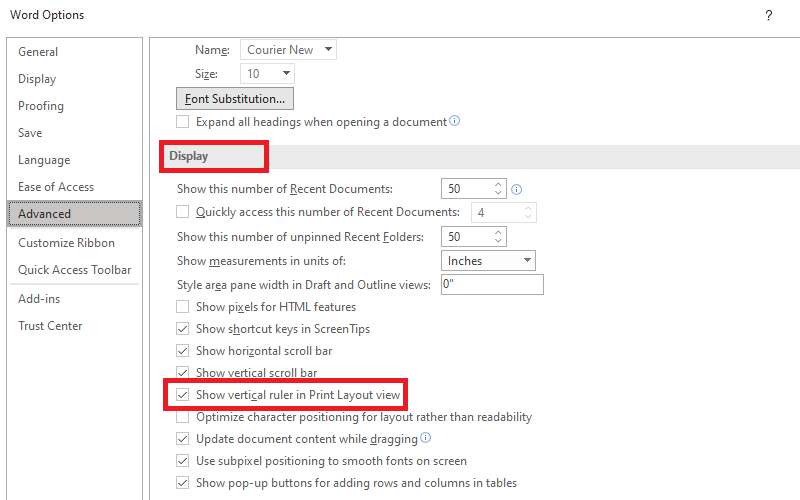Image resolution: width=800 pixels, height=500 pixels.
Task: Enable Show pixels for HTML features
Action: [x=183, y=307]
